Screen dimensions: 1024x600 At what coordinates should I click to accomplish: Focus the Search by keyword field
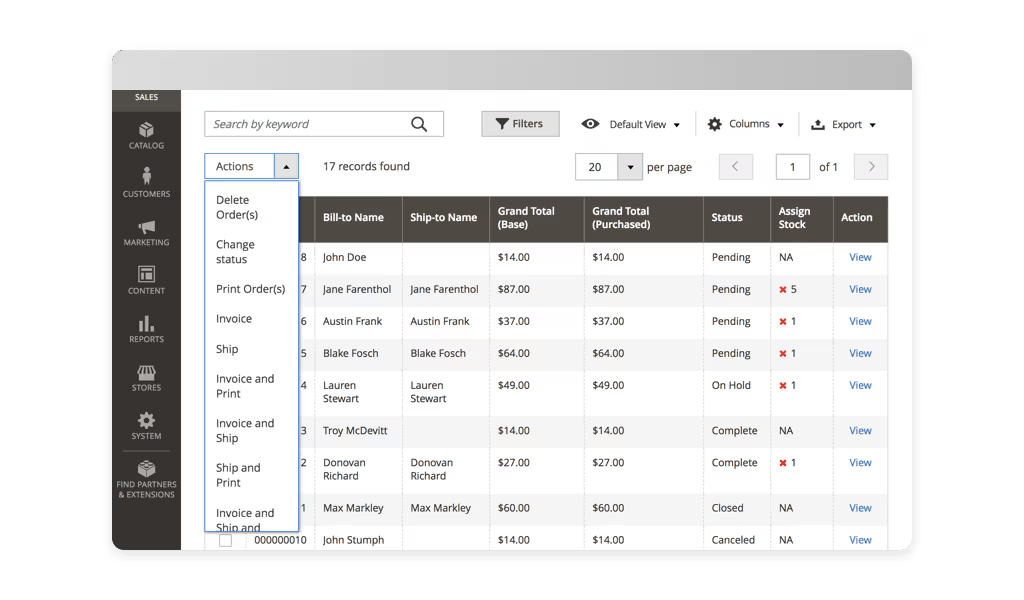[305, 124]
